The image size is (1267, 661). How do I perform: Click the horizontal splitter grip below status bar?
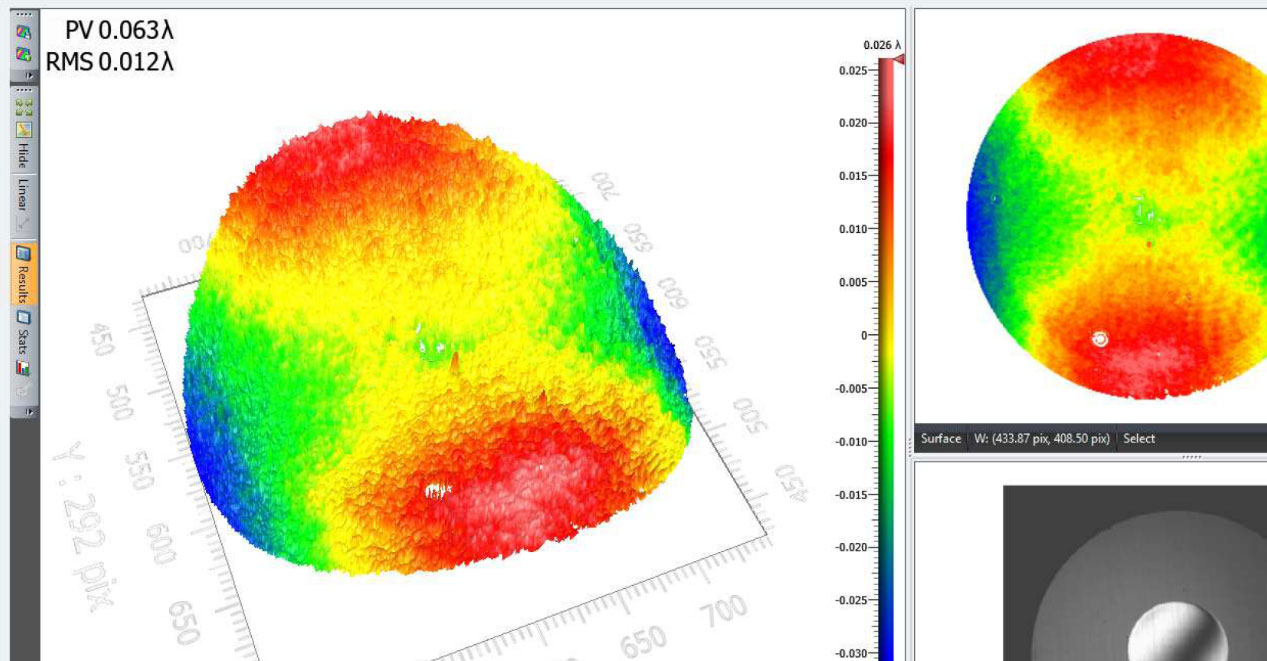coord(1190,456)
